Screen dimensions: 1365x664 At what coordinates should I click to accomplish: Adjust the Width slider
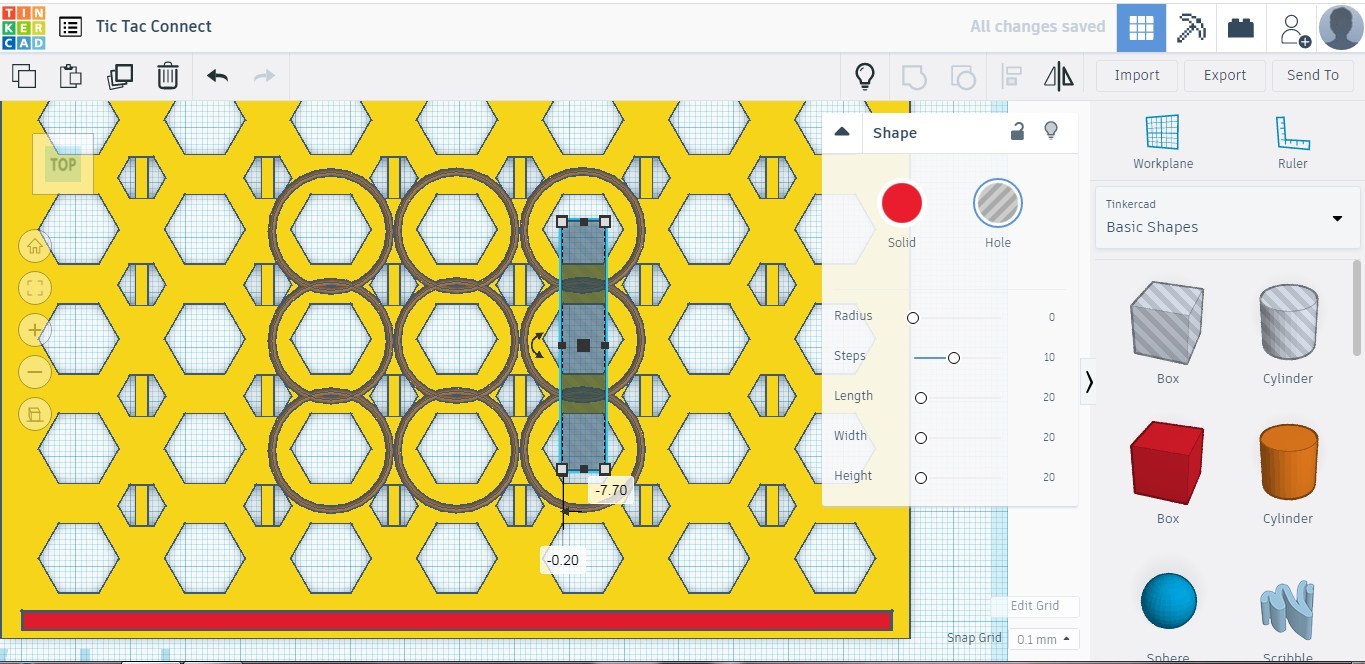[x=921, y=438]
